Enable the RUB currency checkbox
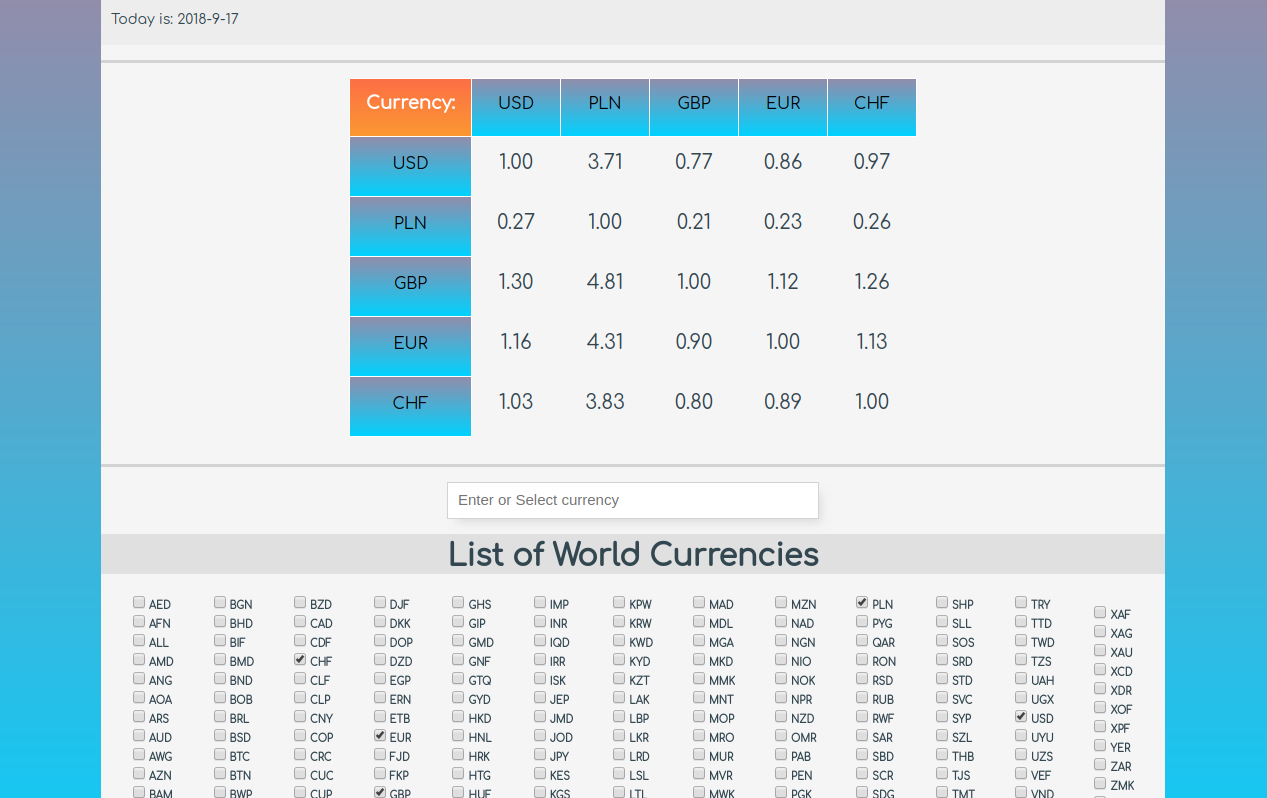1267x798 pixels. 862,697
